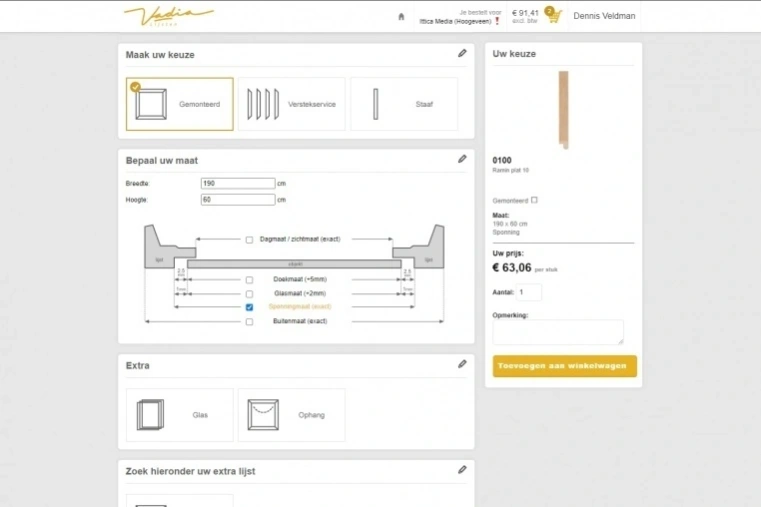The height and width of the screenshot is (507, 761).
Task: Click edit pencil in Extra section
Action: pos(462,364)
